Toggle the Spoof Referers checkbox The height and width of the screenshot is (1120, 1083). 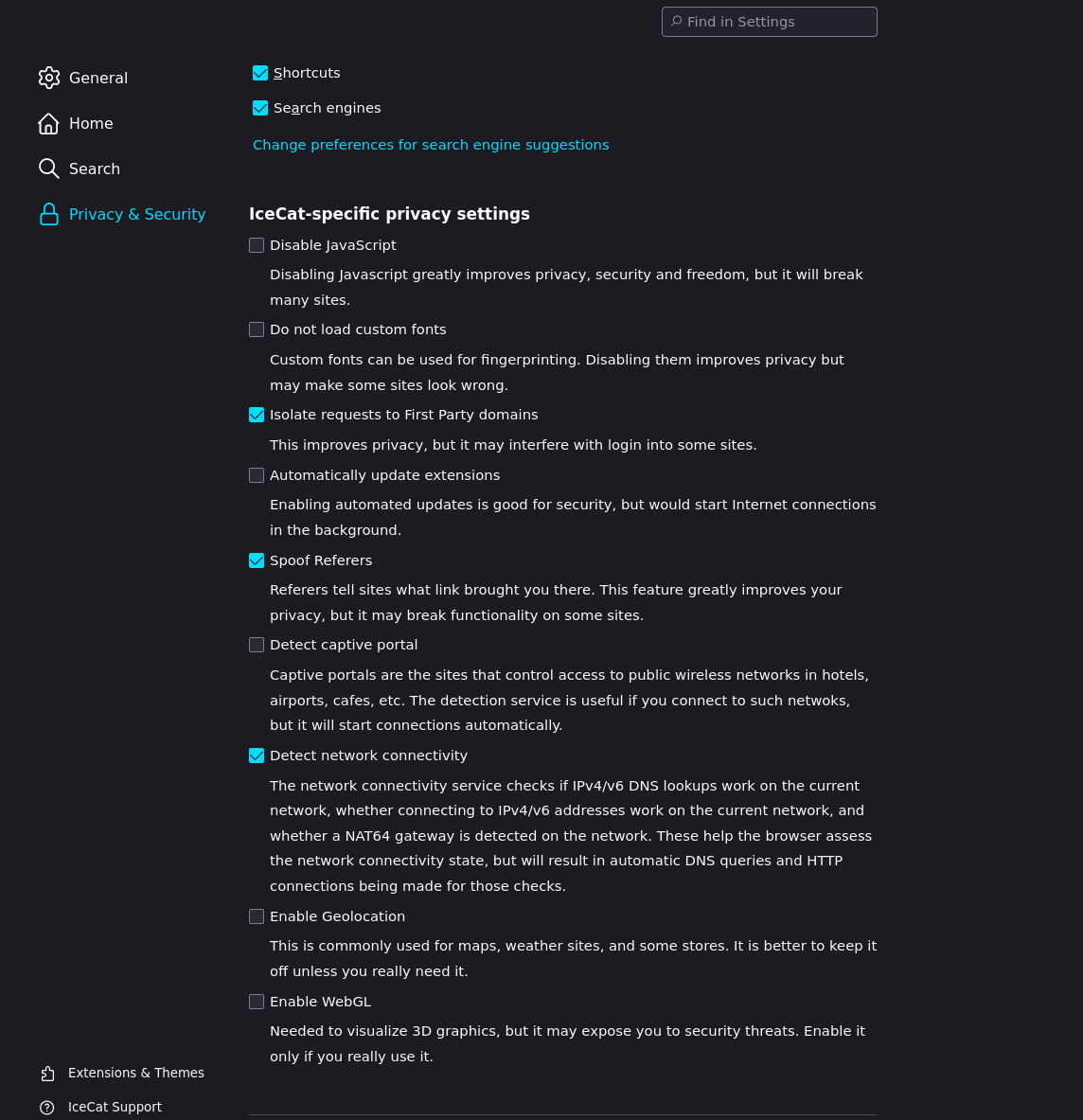pos(257,560)
